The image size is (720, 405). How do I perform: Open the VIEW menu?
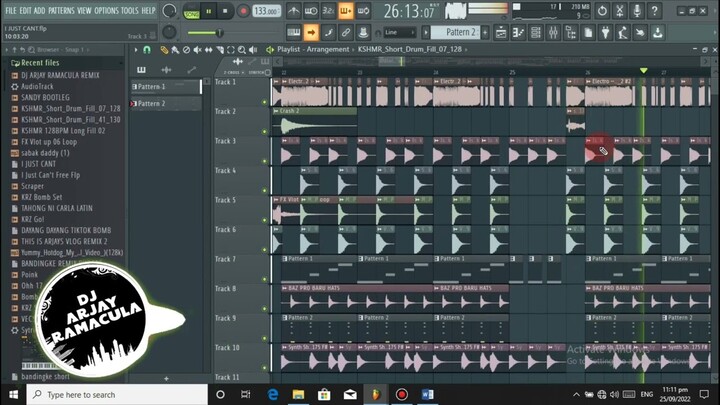84,10
